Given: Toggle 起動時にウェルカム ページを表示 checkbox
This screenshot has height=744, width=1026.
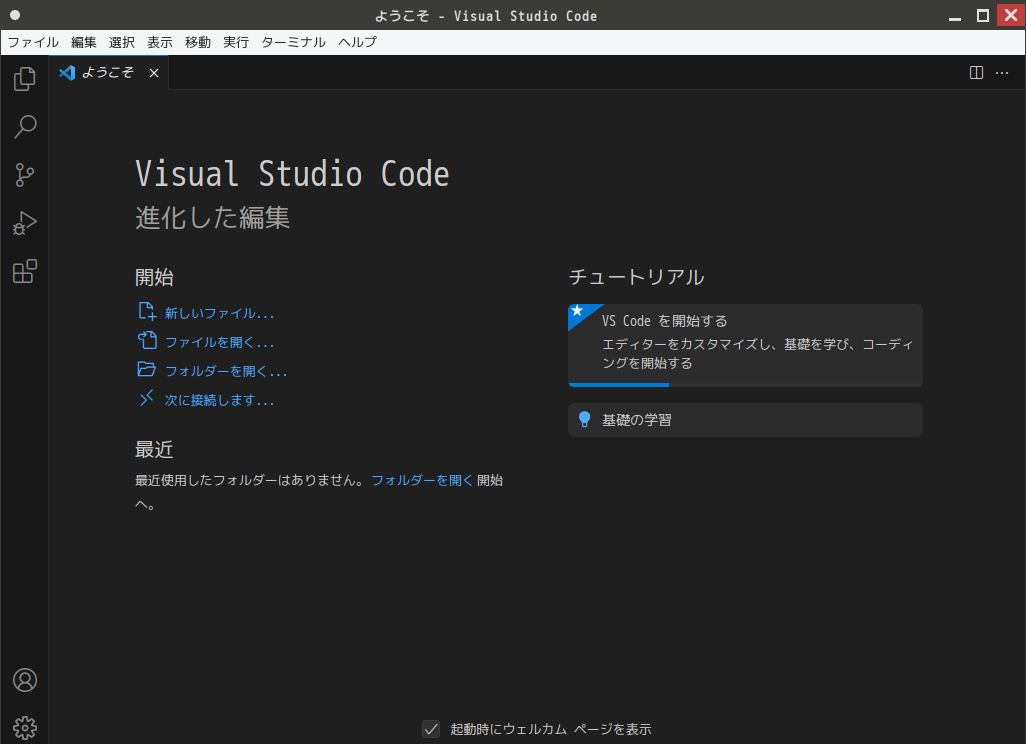Looking at the screenshot, I should coord(431,728).
